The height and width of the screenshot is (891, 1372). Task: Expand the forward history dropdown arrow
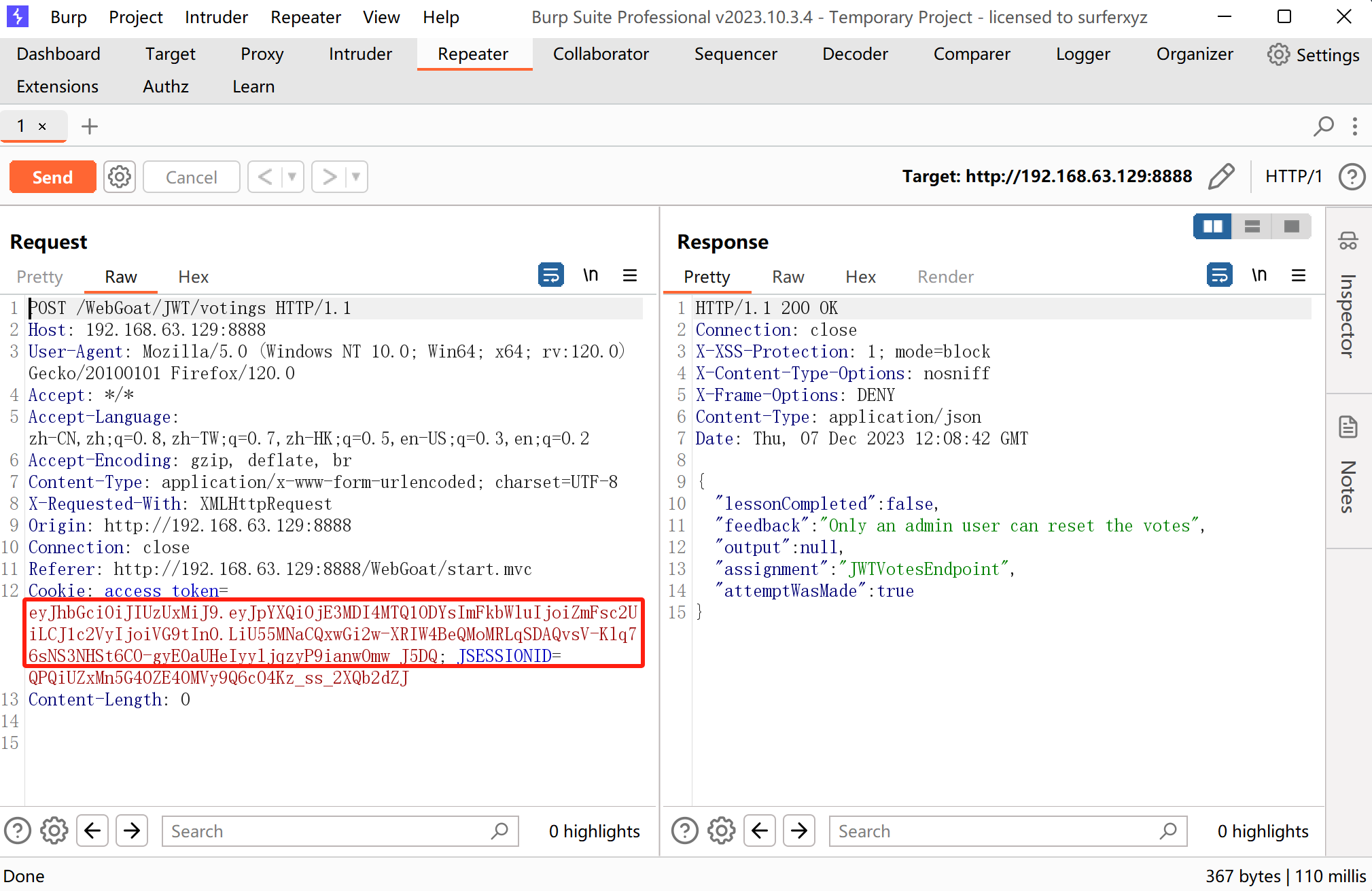pos(356,177)
